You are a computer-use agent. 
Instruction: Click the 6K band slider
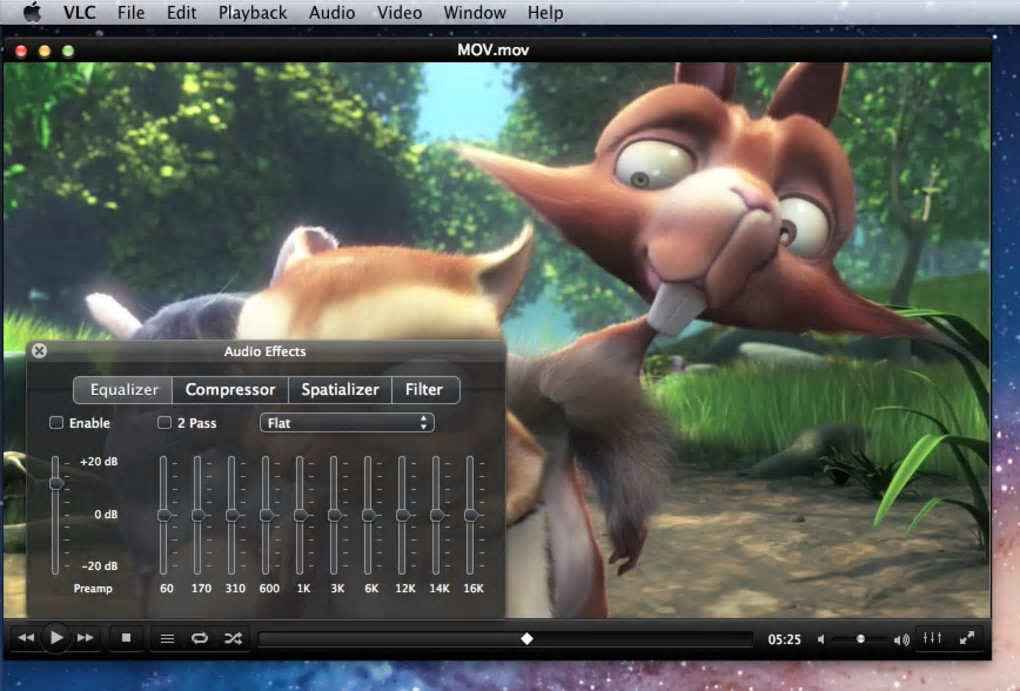368,515
